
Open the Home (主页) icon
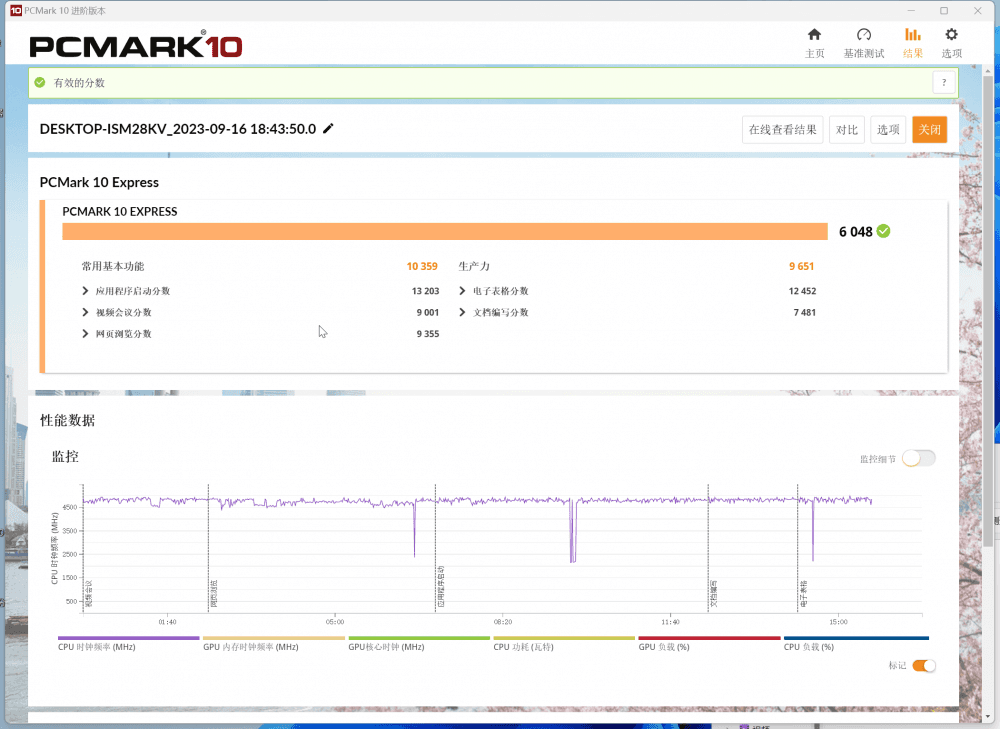[x=814, y=35]
